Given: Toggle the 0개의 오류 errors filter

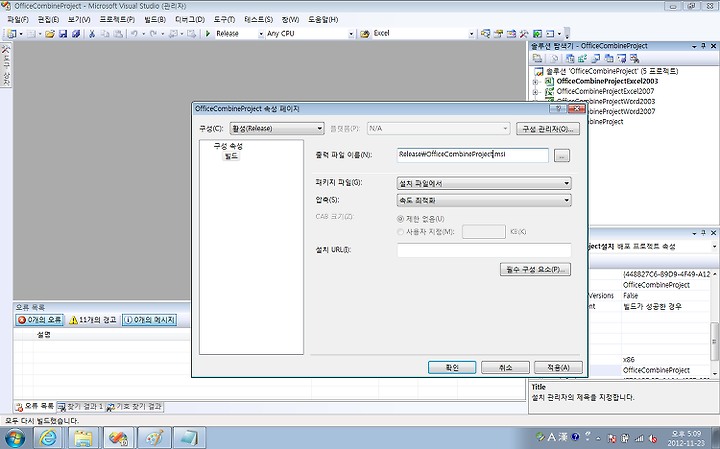Looking at the screenshot, I should click(x=39, y=320).
